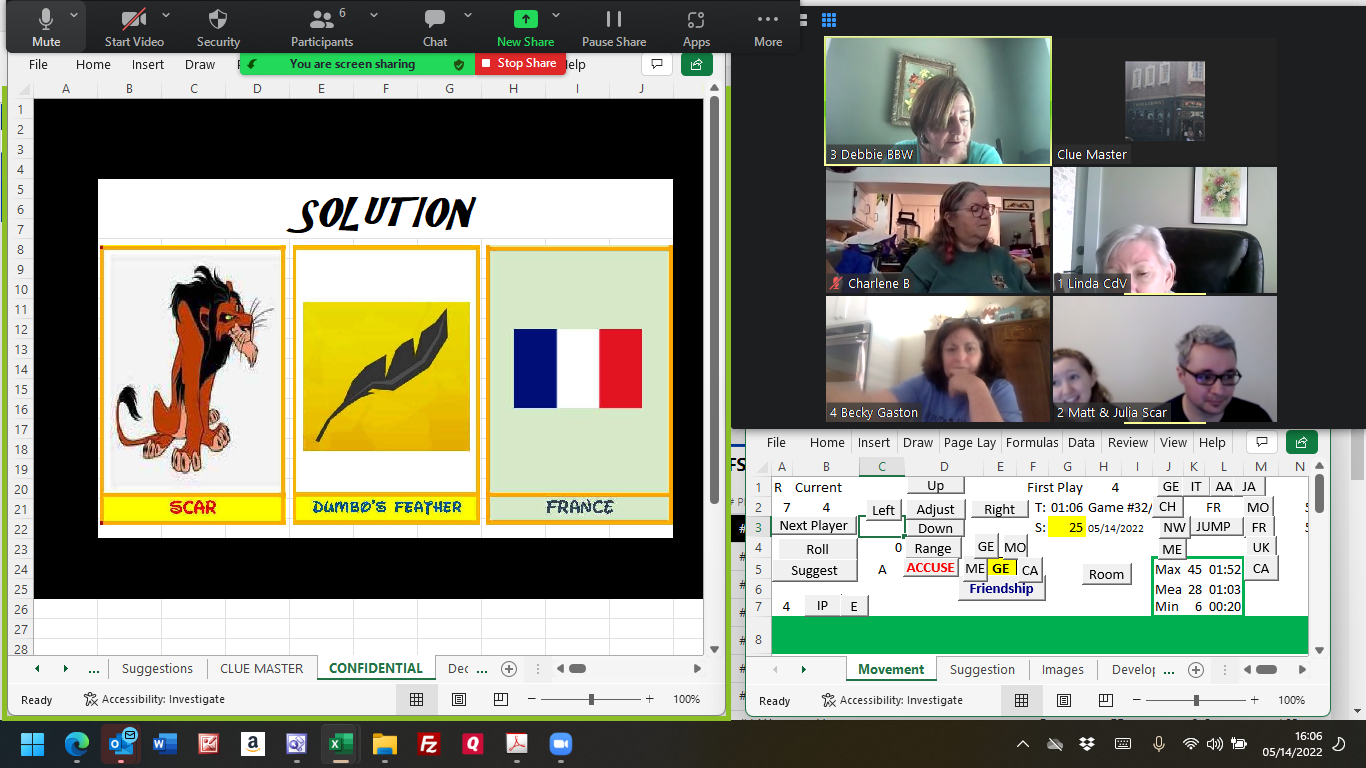
Task: Expand audio options arrow beside Mute
Action: [74, 16]
